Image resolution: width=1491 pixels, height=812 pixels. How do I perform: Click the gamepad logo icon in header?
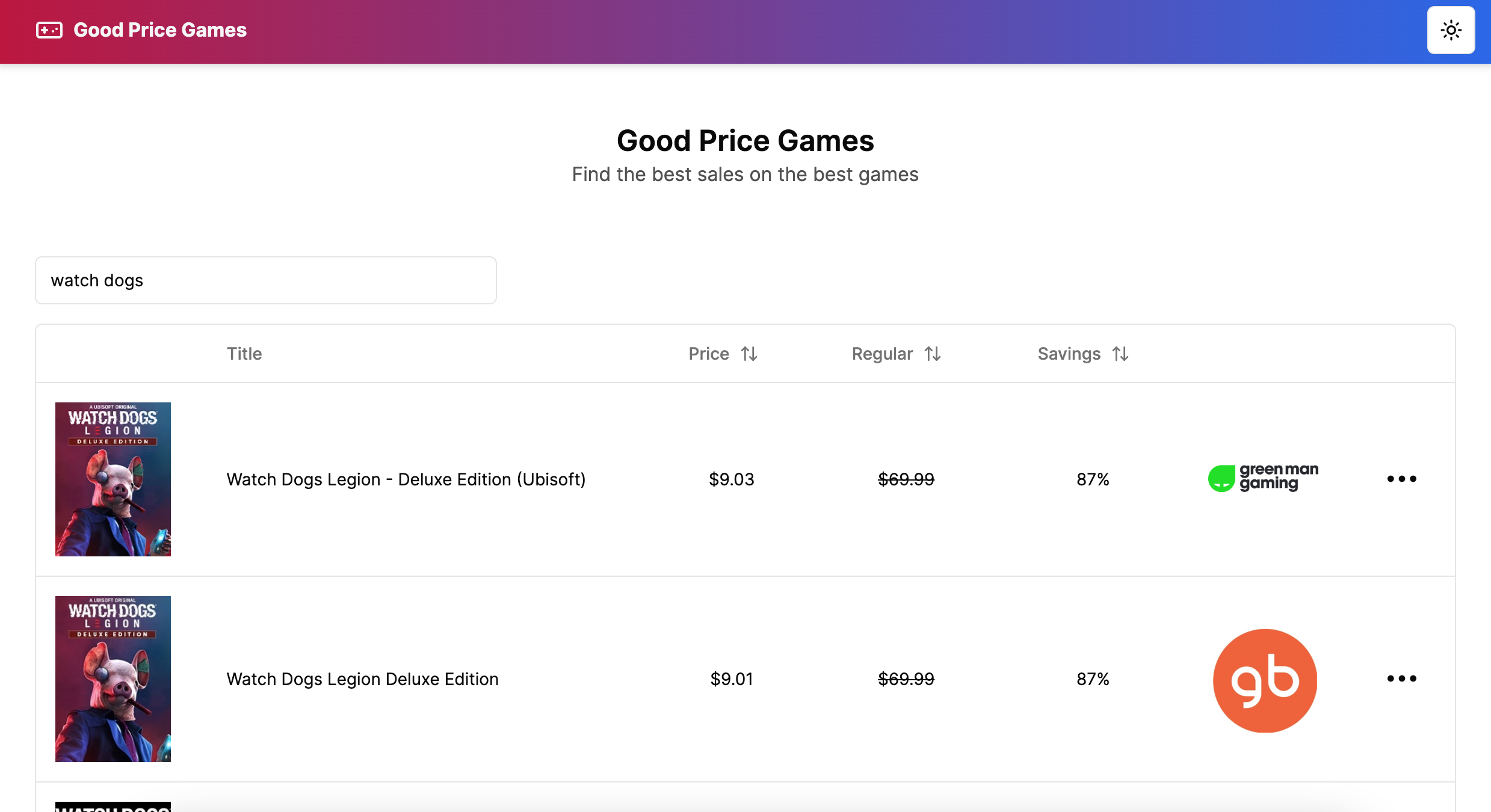[49, 30]
